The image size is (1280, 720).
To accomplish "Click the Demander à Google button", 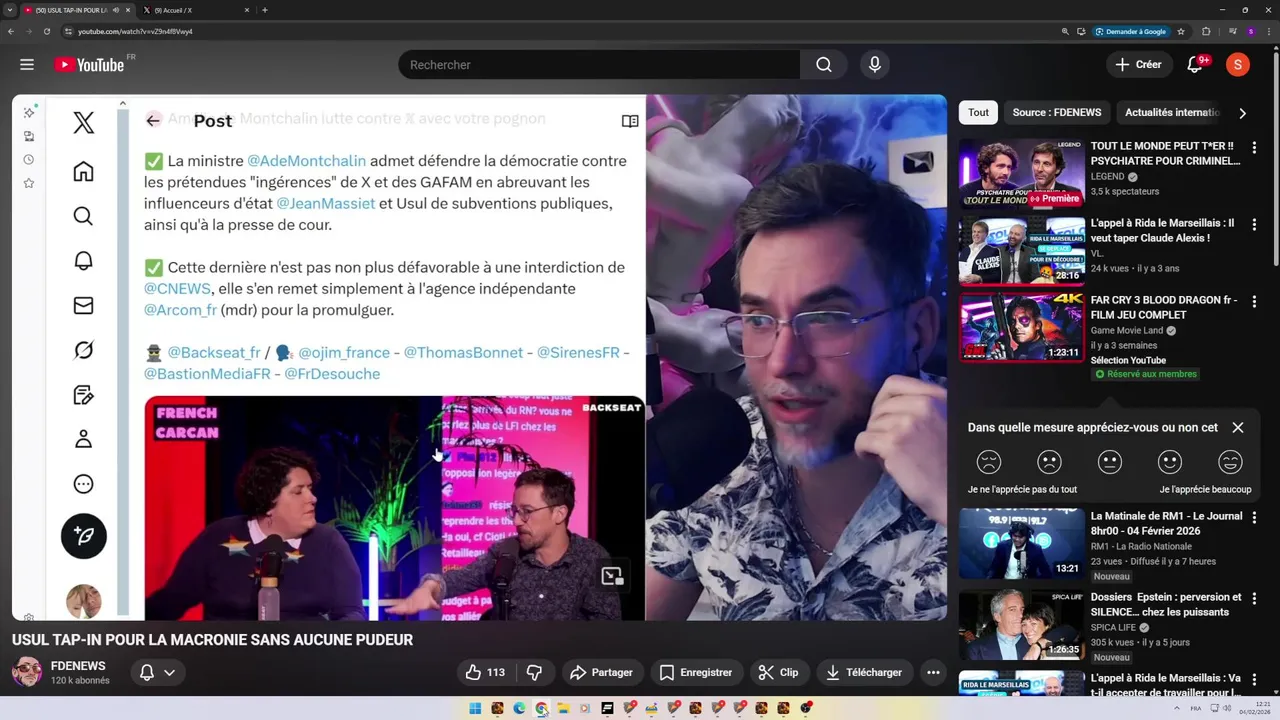I will pyautogui.click(x=1131, y=31).
